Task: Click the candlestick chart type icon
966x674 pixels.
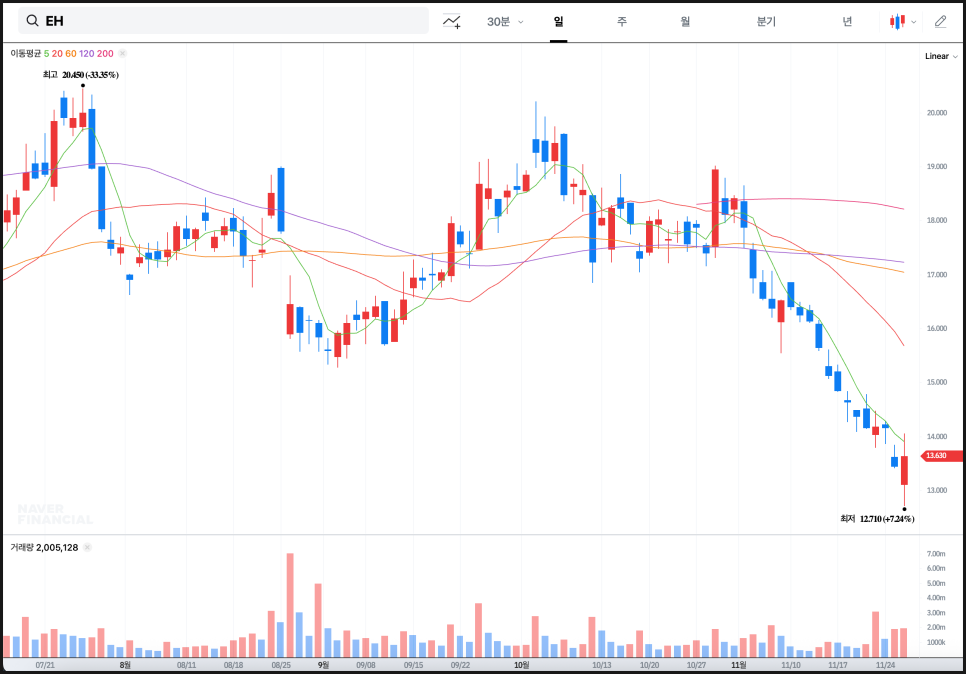Action: (897, 21)
